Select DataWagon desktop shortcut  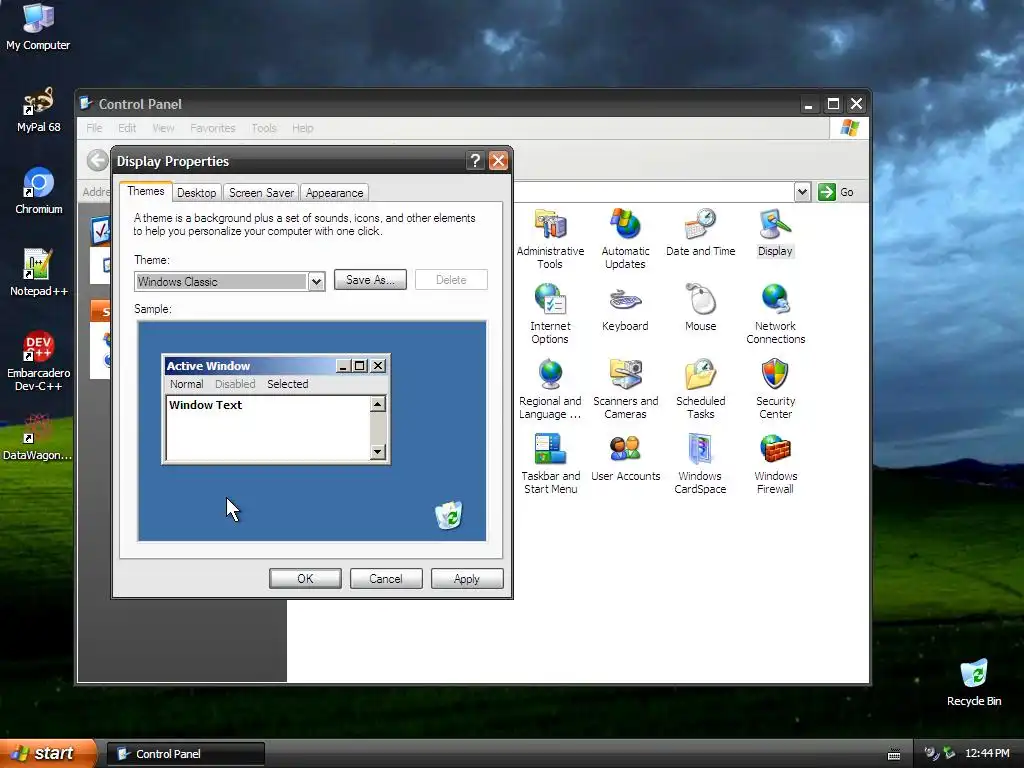[38, 438]
